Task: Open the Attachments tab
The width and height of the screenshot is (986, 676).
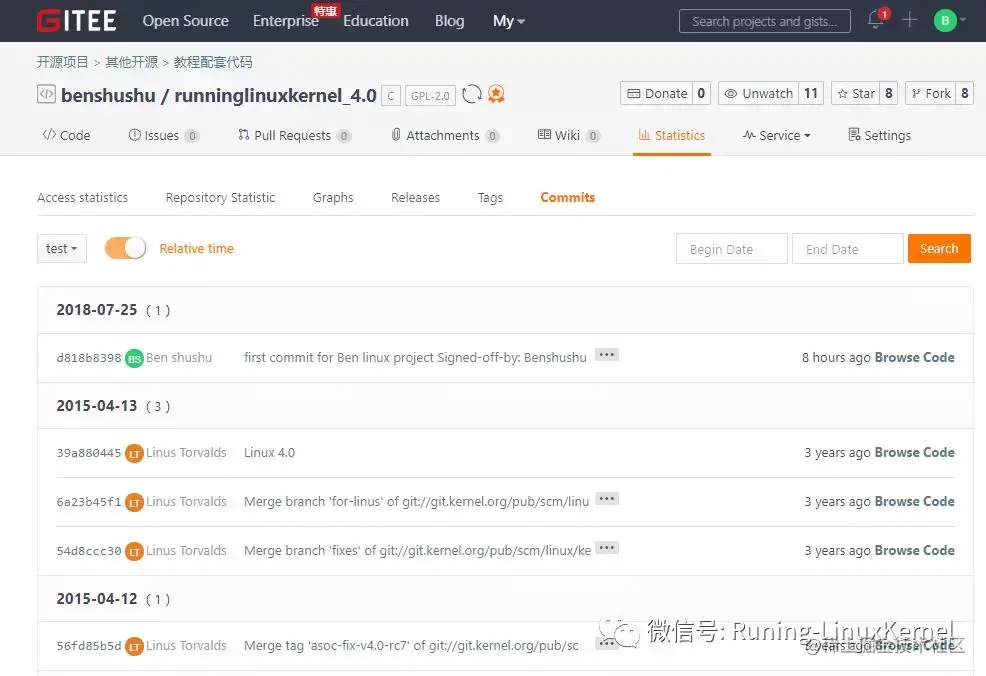Action: coord(445,135)
